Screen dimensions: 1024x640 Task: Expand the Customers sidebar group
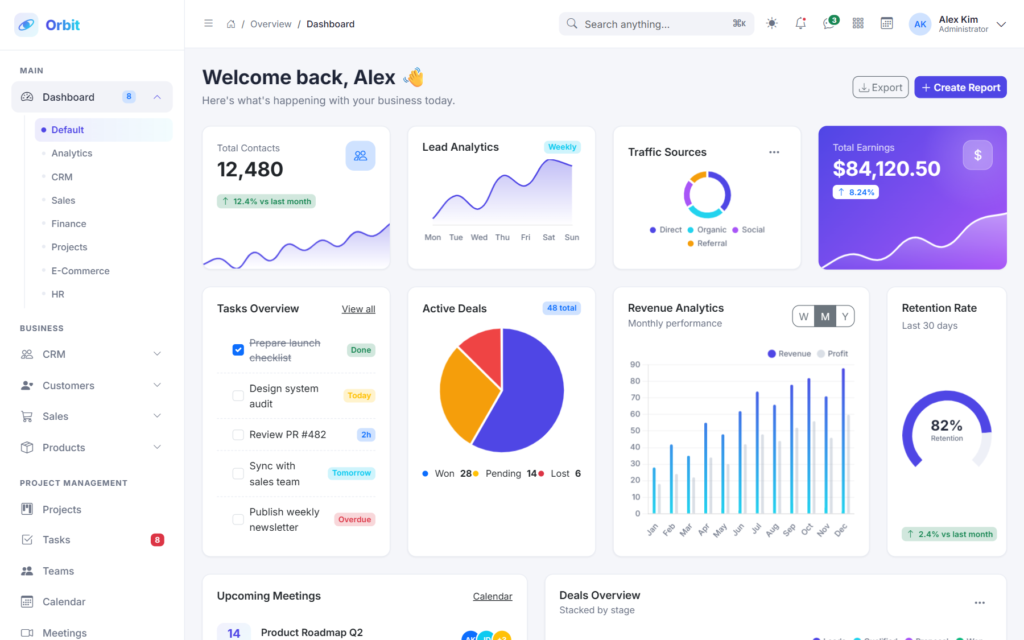pos(91,385)
